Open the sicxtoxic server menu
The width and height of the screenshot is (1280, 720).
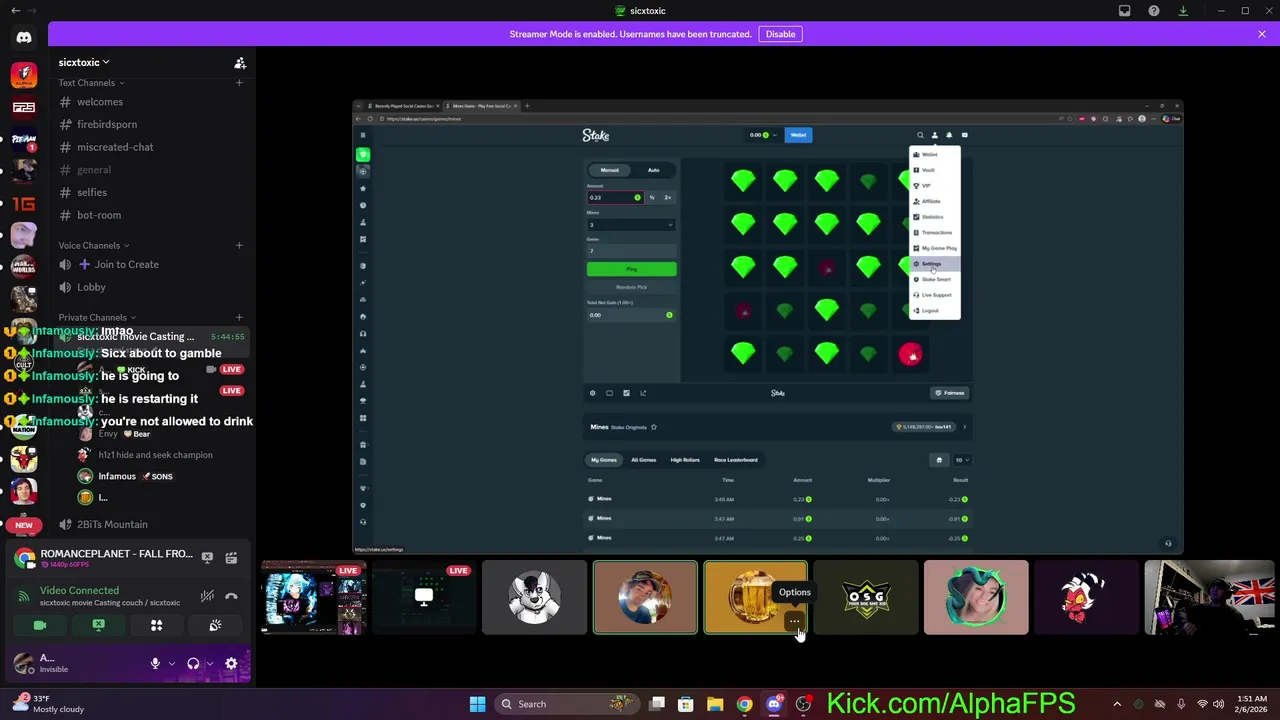point(84,62)
